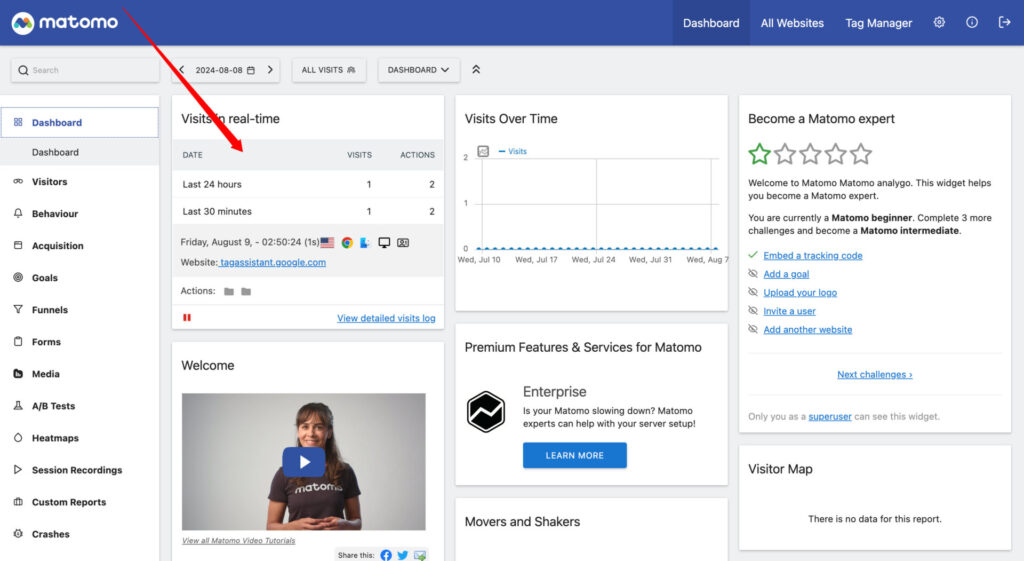Screen dimensions: 1024x561
Task: Open the ALL VISITS segment selector
Action: click(329, 70)
